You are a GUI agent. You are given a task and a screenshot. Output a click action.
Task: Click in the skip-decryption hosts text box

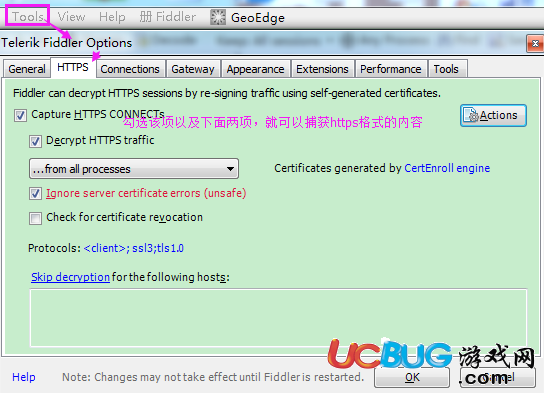click(x=279, y=318)
